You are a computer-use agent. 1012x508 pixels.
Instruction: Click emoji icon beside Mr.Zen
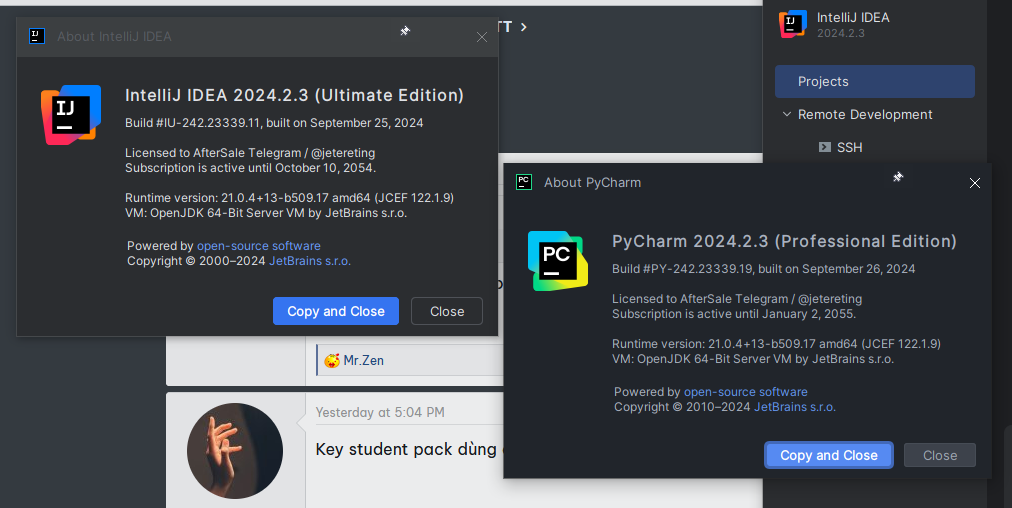[332, 360]
